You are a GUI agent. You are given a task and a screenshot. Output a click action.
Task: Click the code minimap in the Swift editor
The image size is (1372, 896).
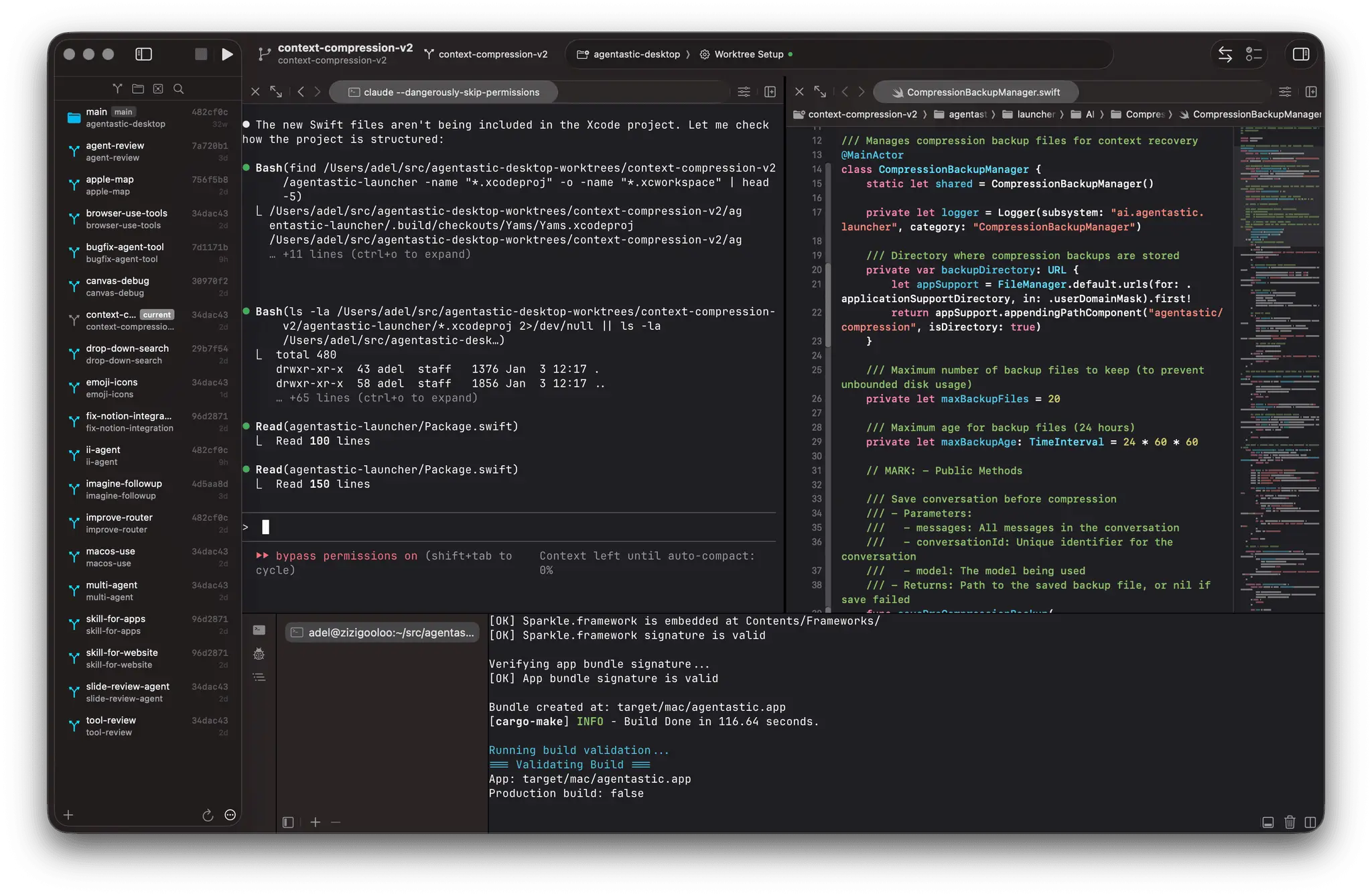[x=1278, y=369]
